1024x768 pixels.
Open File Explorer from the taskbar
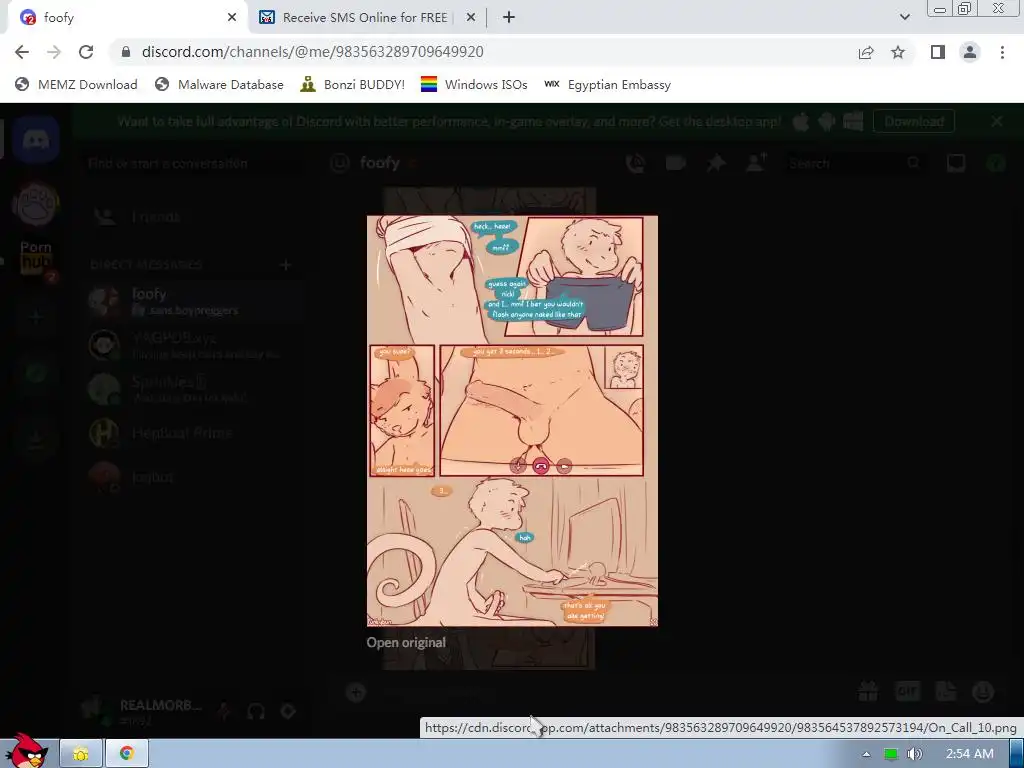pyautogui.click(x=81, y=754)
